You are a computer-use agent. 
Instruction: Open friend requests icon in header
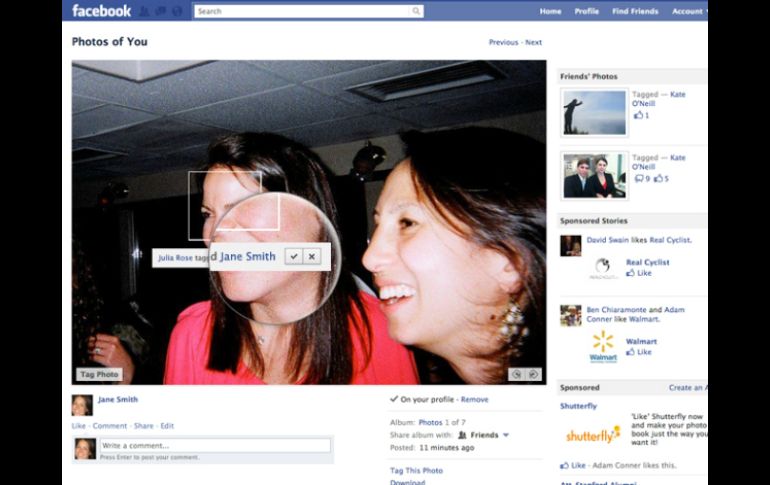click(x=144, y=11)
